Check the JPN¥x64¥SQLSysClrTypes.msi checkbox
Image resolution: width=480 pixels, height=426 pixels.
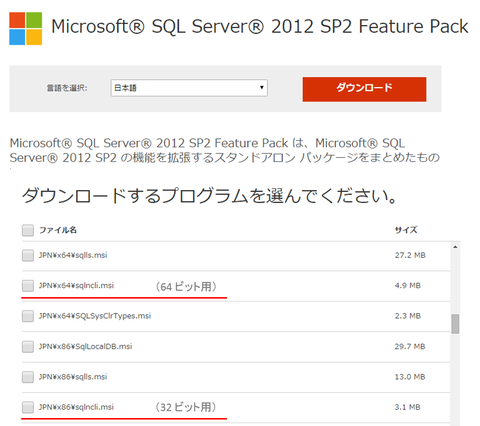pyautogui.click(x=28, y=316)
